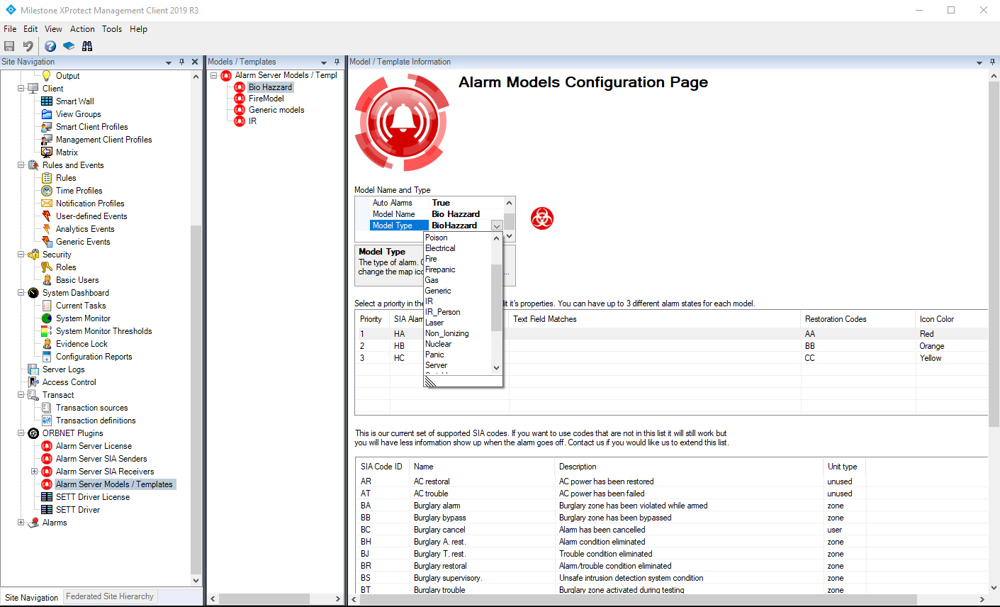Click the Undo toolbar icon
Viewport: 1000px width, 607px height.
[x=28, y=46]
